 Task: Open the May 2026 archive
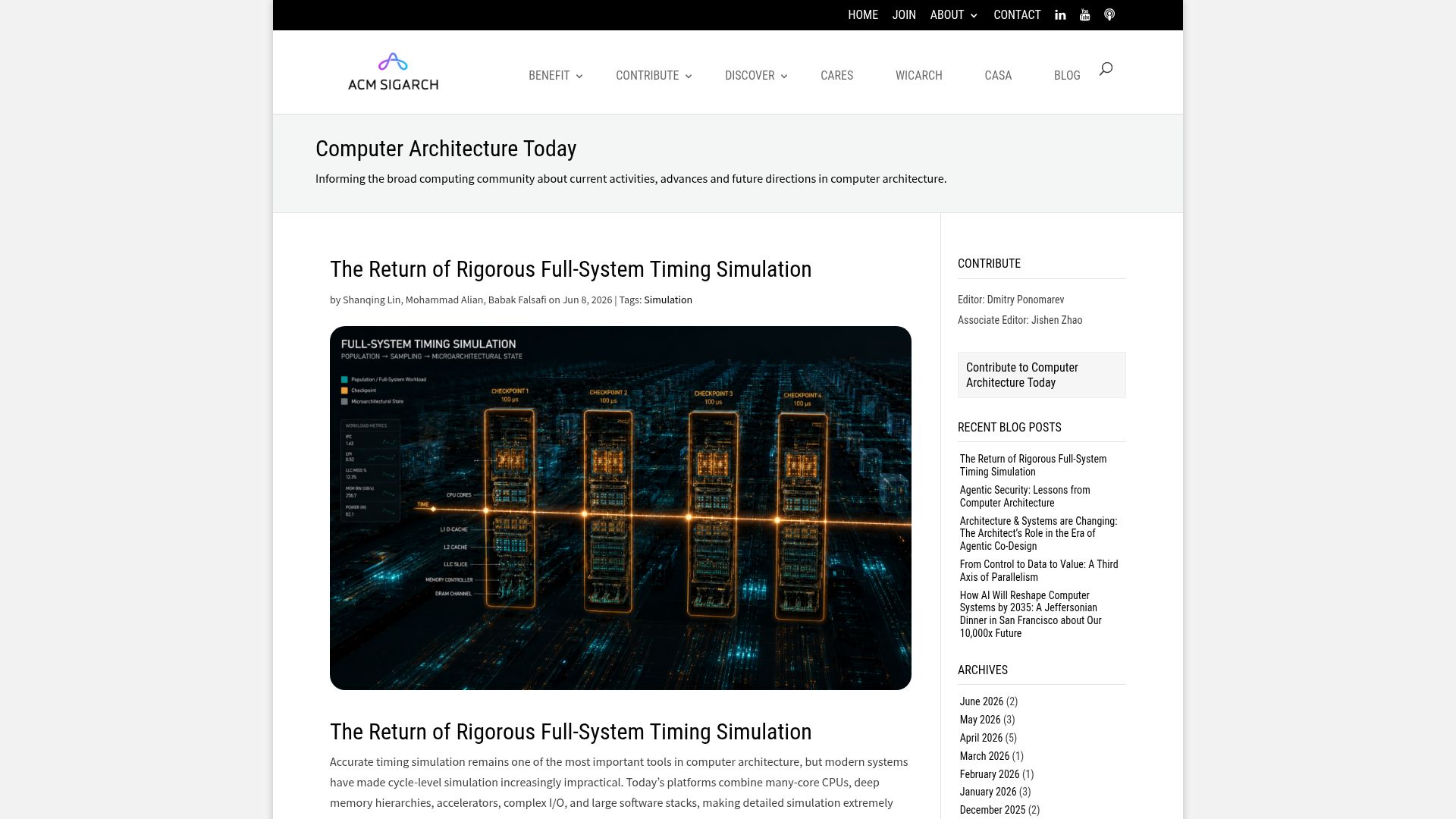980,720
